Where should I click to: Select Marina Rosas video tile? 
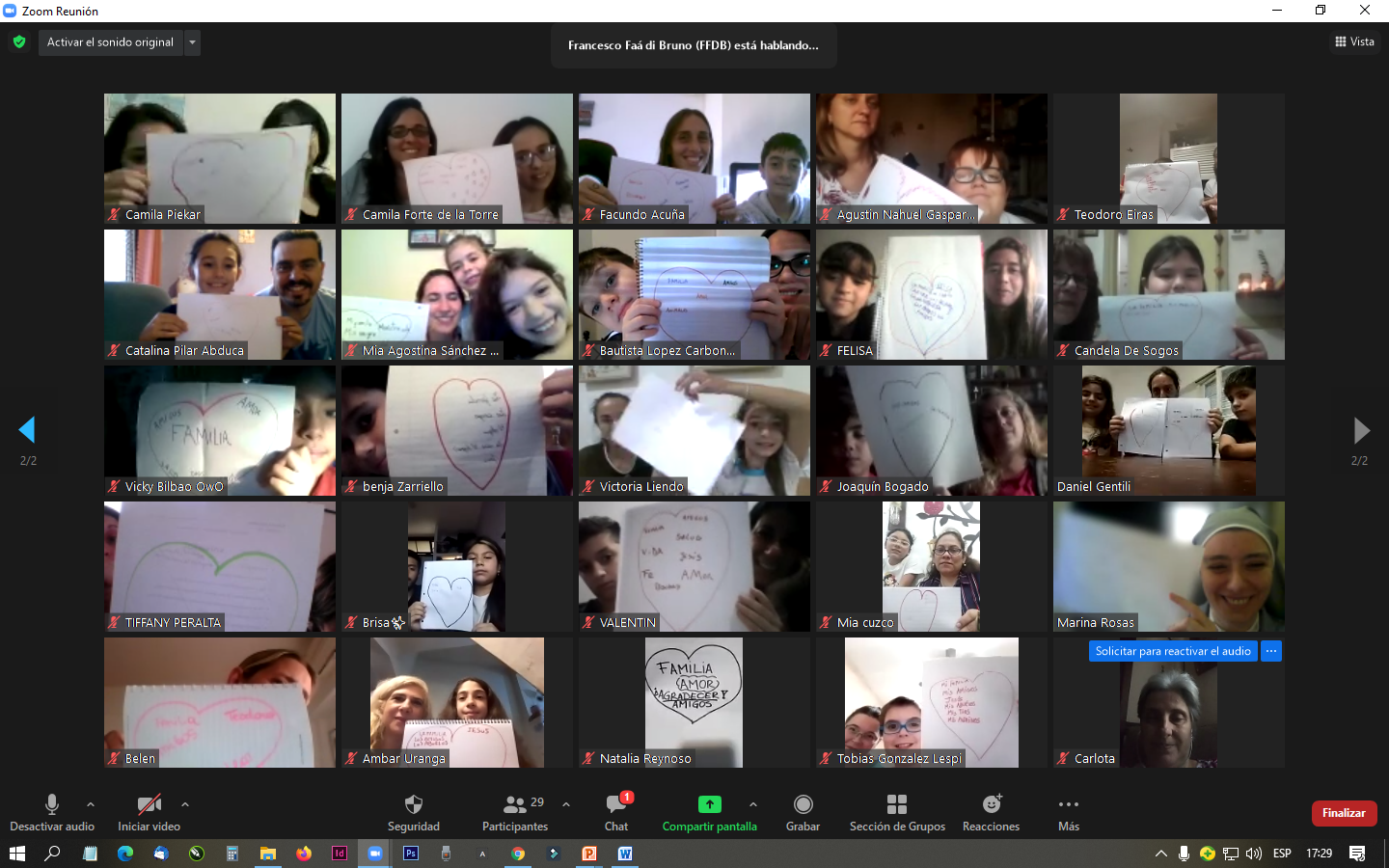(x=1169, y=566)
